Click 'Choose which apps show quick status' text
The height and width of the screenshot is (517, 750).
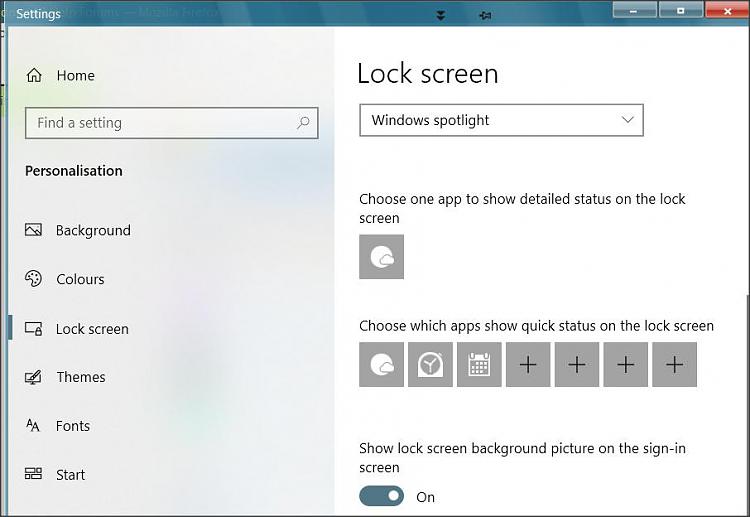pyautogui.click(x=536, y=326)
